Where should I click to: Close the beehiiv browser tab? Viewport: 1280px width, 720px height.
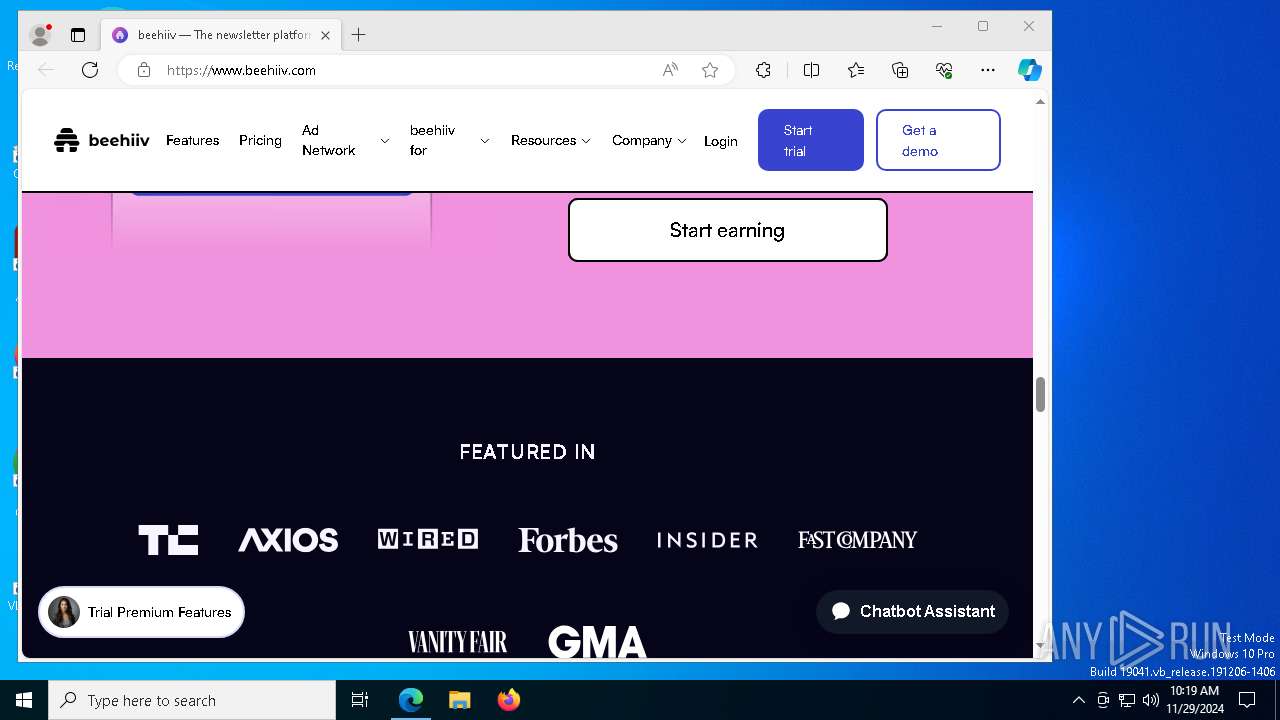click(325, 35)
